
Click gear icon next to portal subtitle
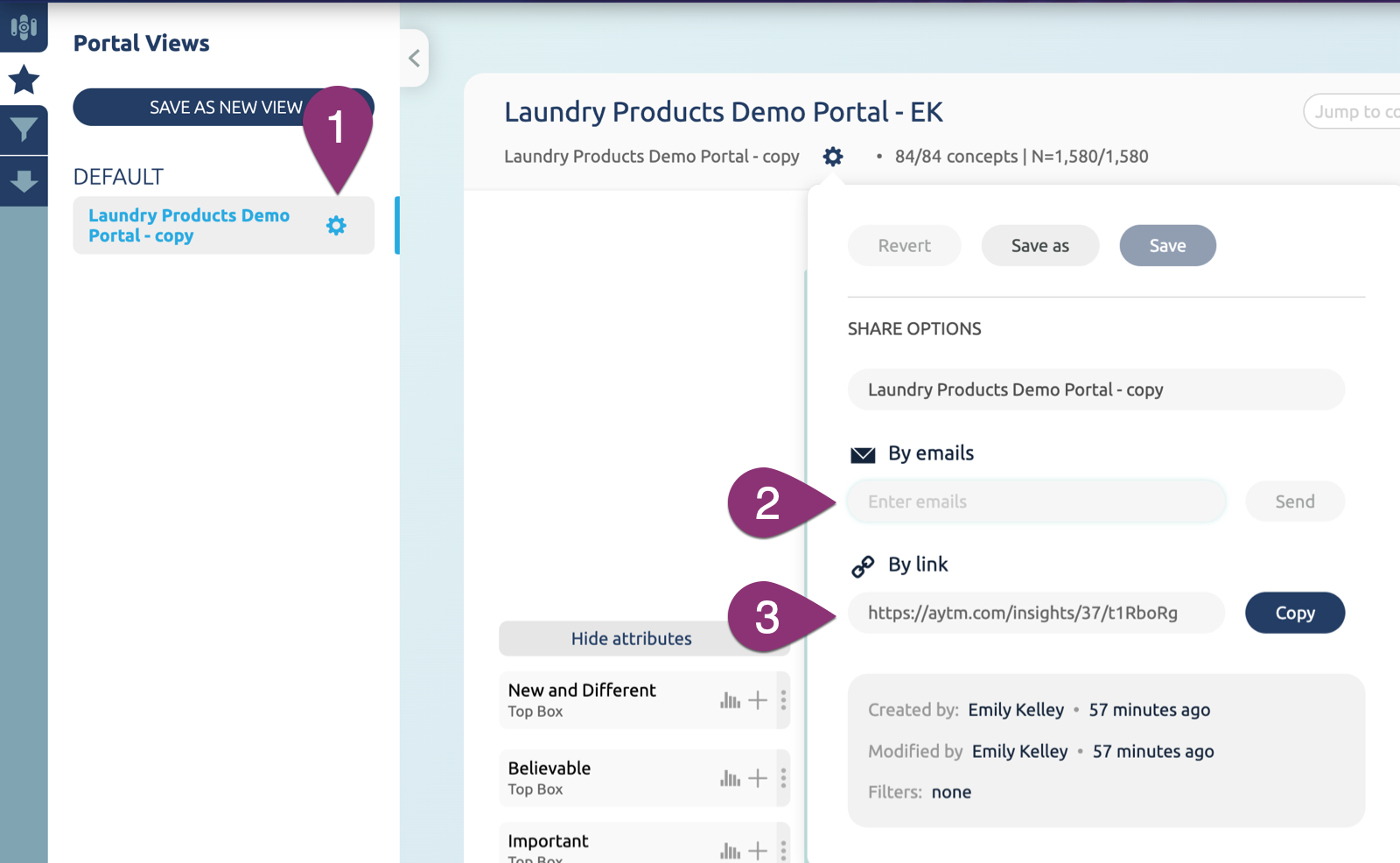coord(833,157)
